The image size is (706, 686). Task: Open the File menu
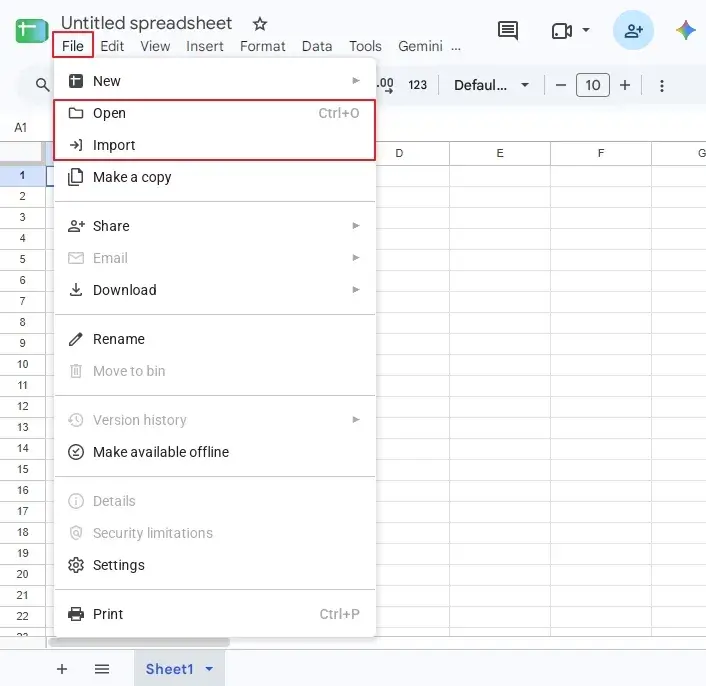tap(73, 46)
